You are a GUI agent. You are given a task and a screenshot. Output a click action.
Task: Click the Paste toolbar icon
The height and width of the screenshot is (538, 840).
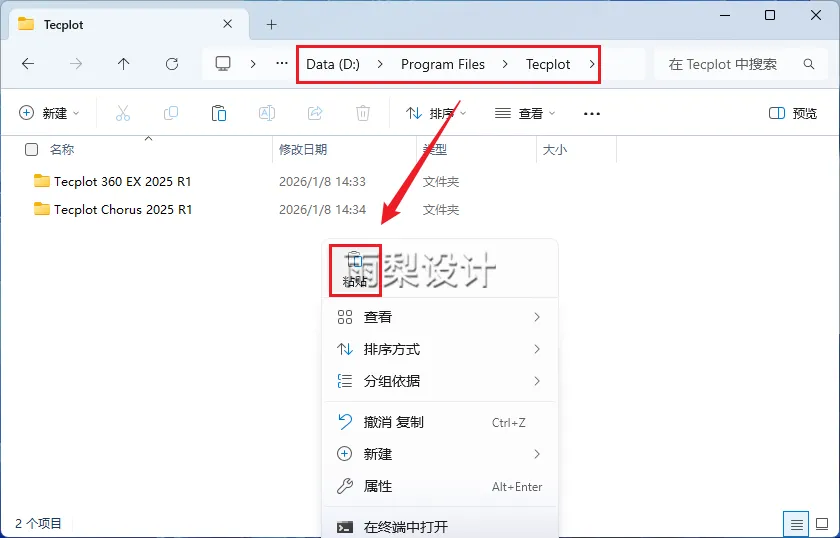(219, 113)
